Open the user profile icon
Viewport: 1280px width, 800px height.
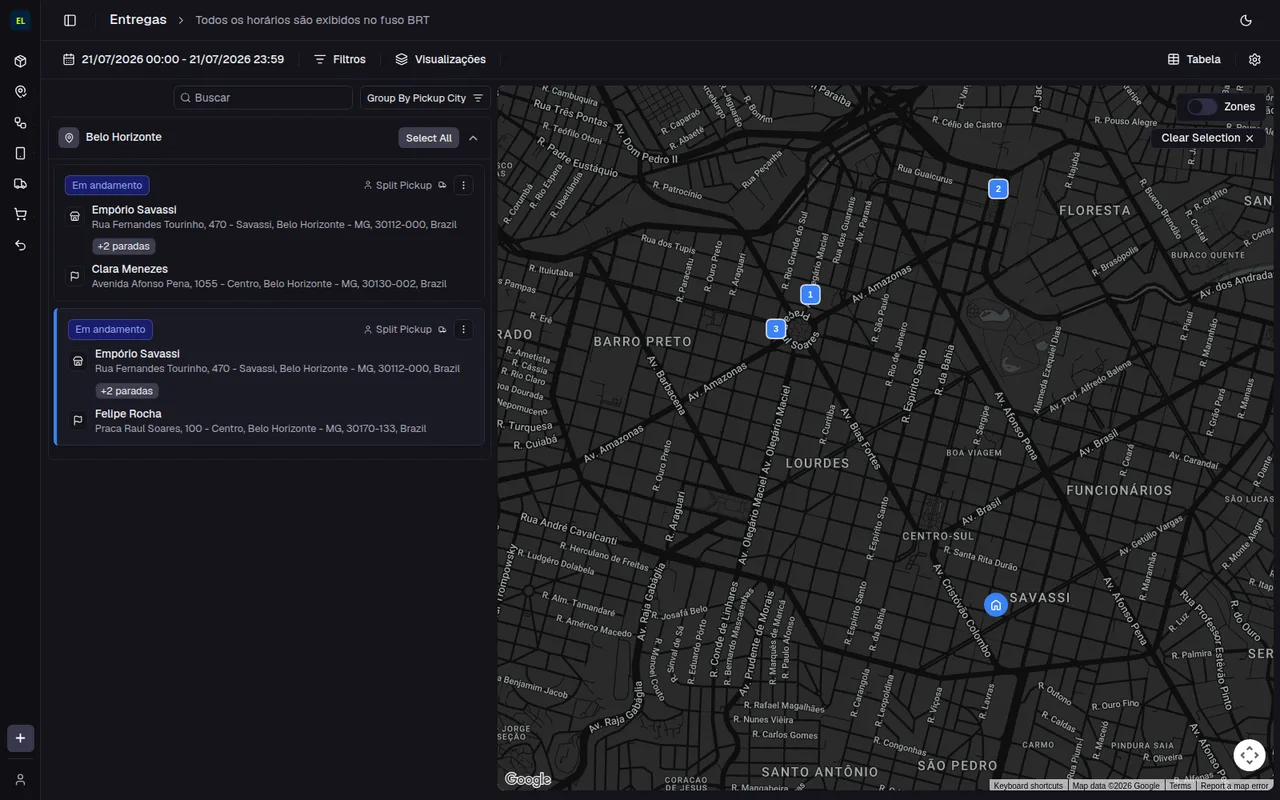coord(20,779)
